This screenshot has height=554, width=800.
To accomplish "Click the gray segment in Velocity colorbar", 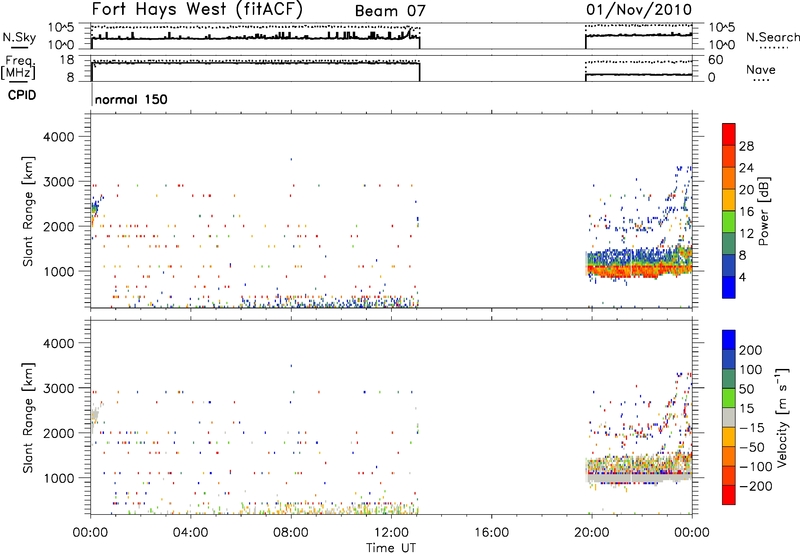I will pyautogui.click(x=729, y=417).
